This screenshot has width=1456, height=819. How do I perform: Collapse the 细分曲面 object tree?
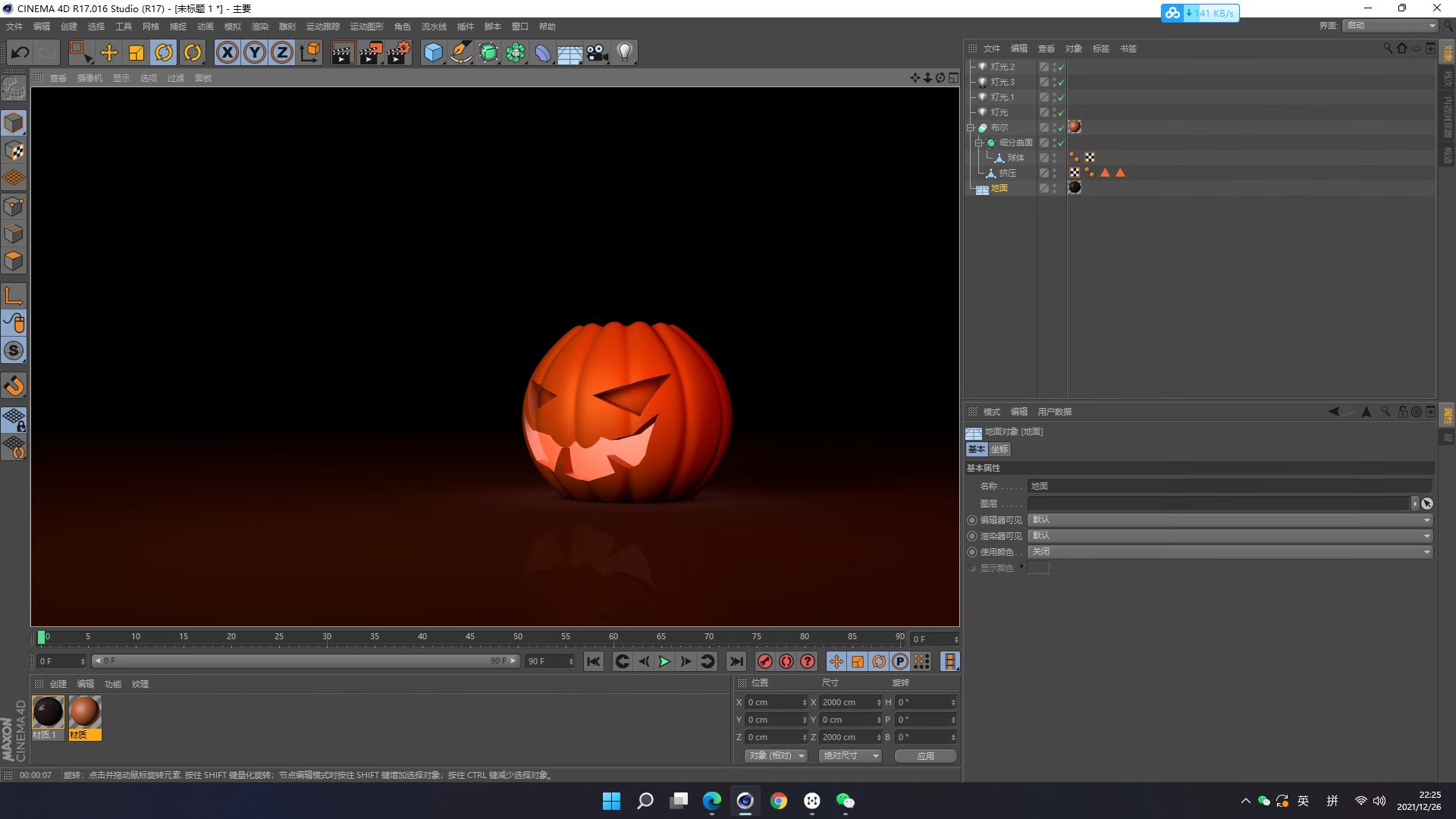coord(978,143)
